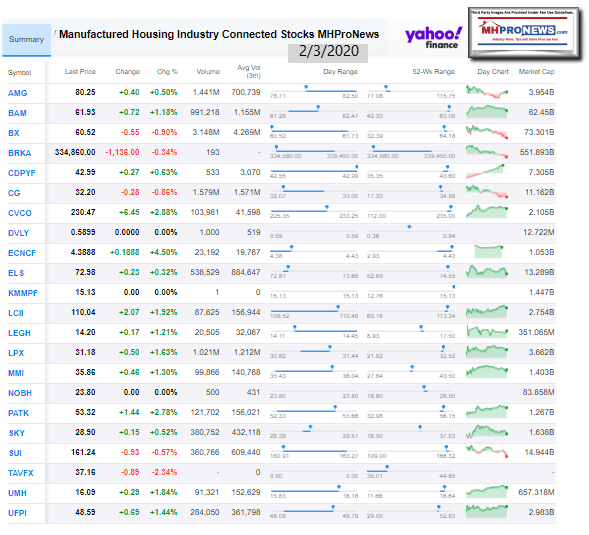Open the UMH ticker link

click(x=17, y=493)
